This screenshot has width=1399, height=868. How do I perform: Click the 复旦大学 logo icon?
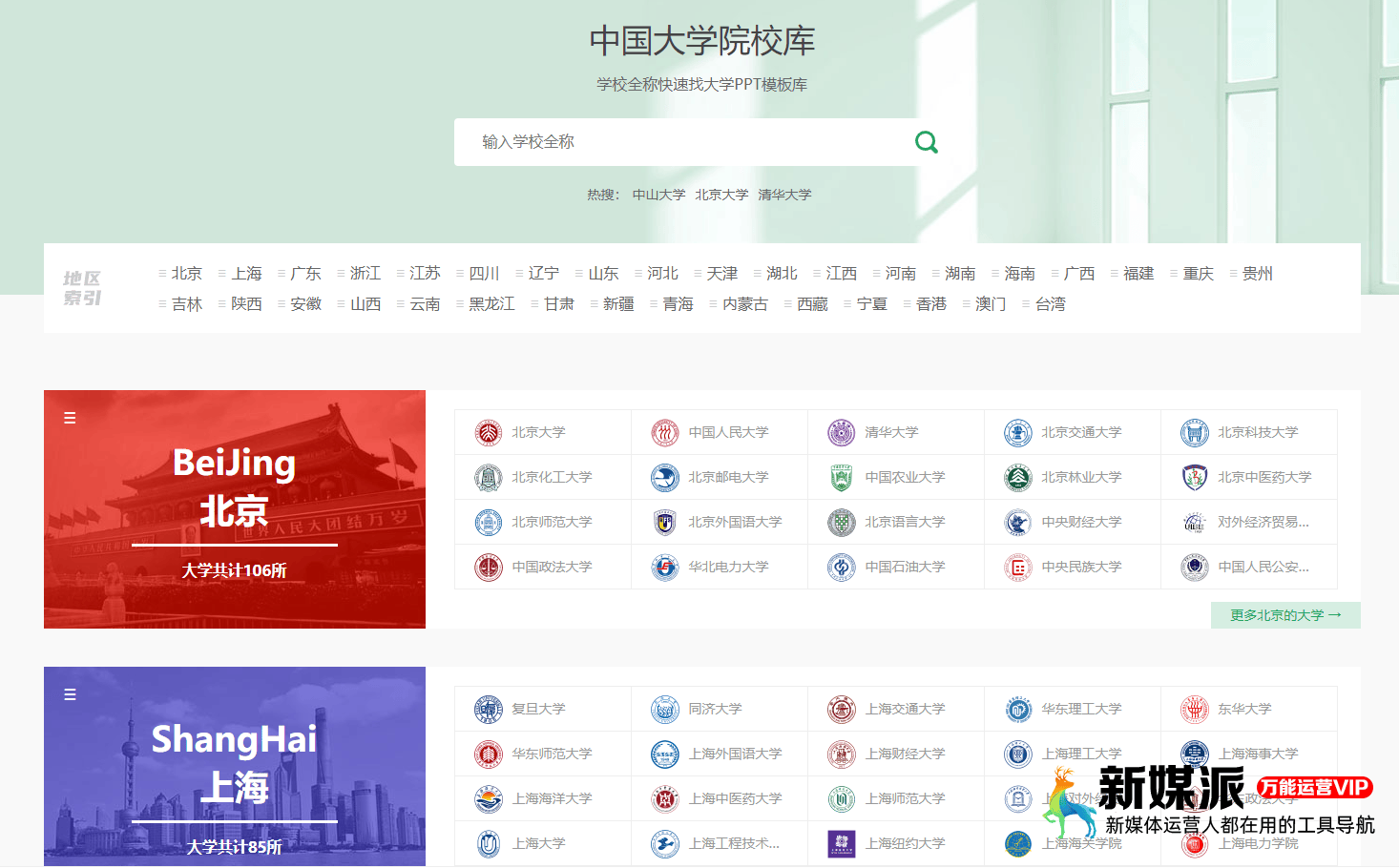(489, 710)
